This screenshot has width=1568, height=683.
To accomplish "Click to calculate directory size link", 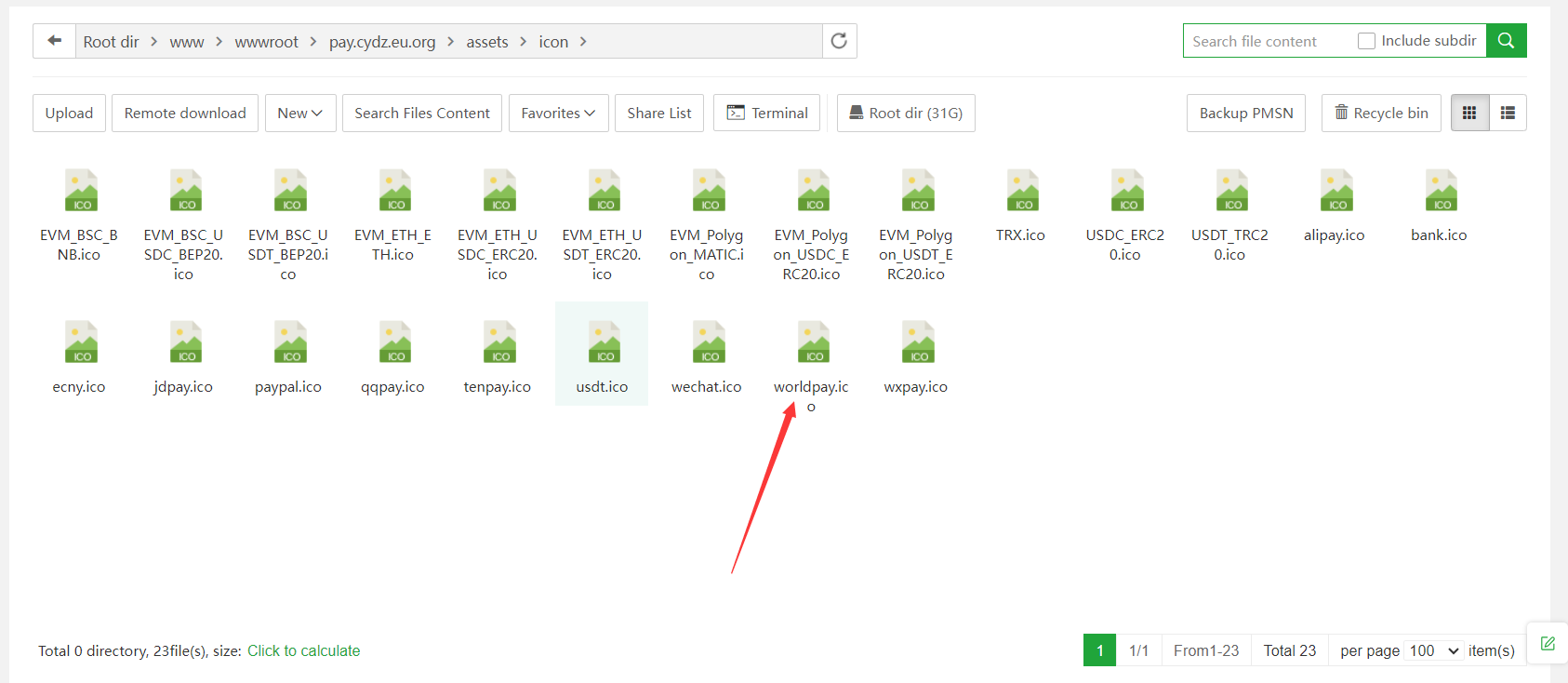I will [x=303, y=650].
